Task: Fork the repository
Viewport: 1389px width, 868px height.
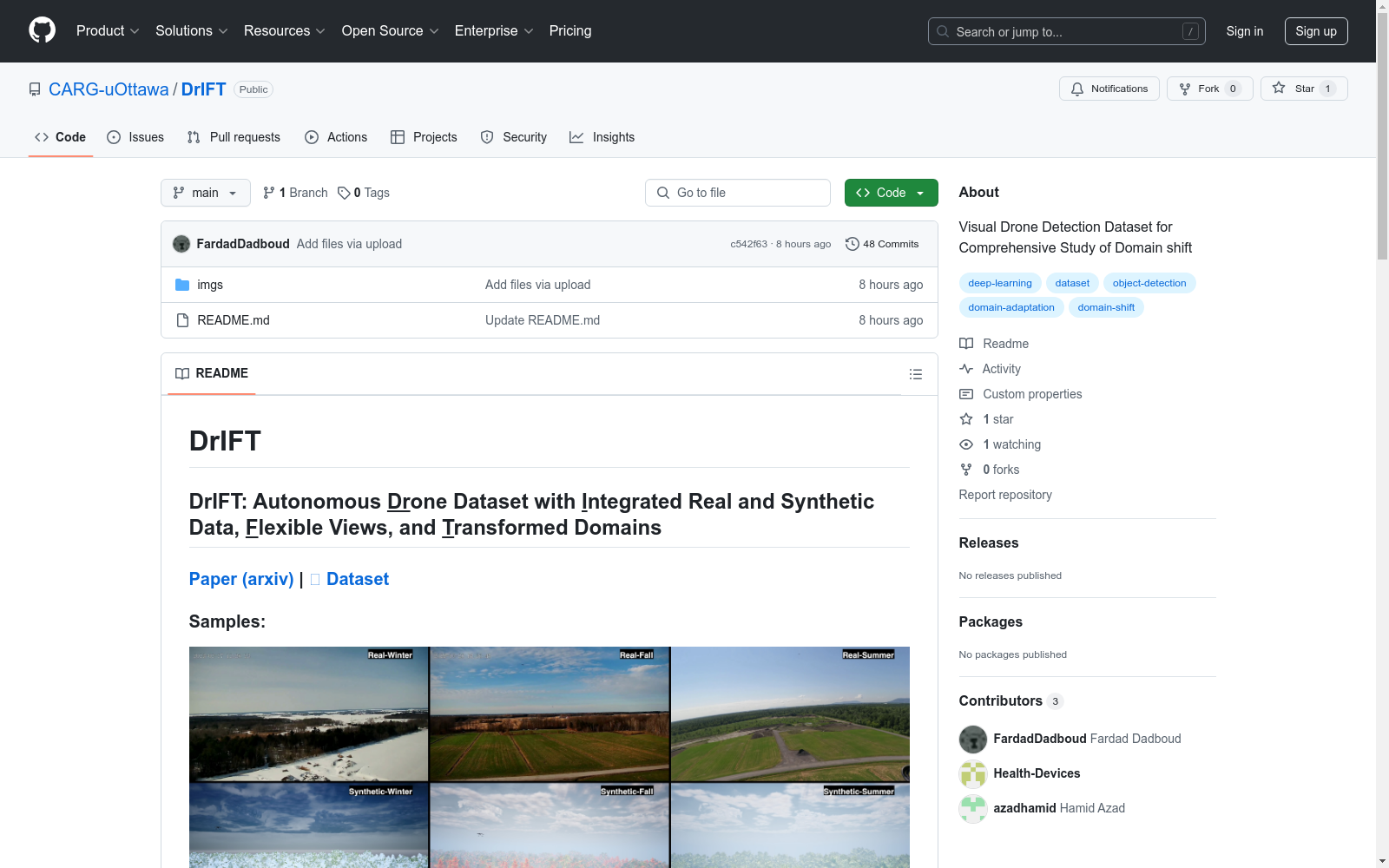Action: tap(1210, 89)
